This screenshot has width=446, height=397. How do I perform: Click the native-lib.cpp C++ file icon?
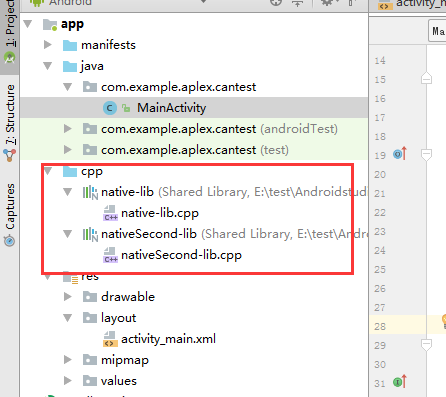pos(110,213)
